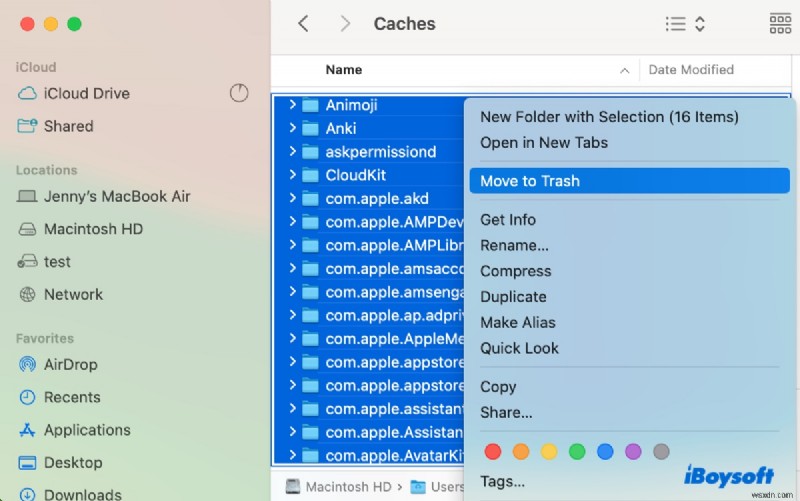This screenshot has height=501, width=800.
Task: Apply the blue tag color
Action: pos(605,452)
